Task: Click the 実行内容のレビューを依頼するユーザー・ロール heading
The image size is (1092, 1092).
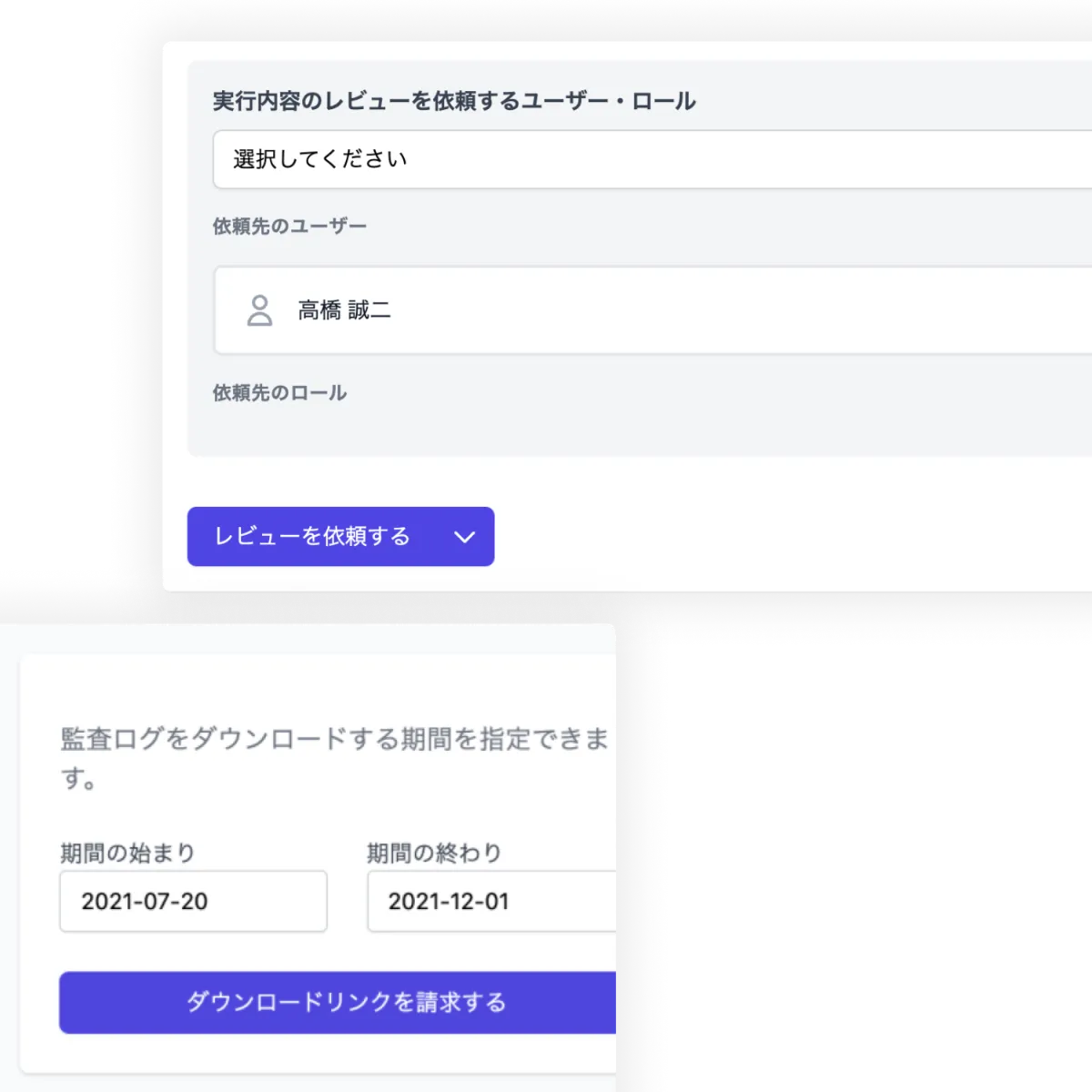Action: coord(454,101)
